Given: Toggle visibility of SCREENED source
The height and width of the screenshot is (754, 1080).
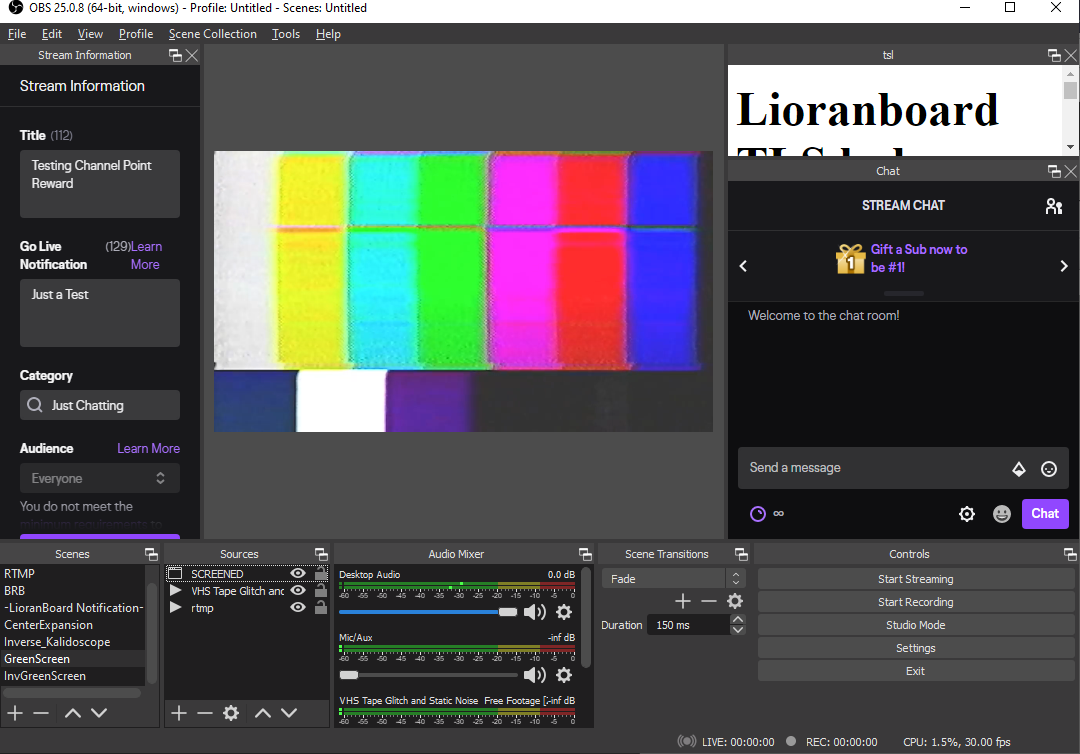Looking at the screenshot, I should pyautogui.click(x=298, y=574).
